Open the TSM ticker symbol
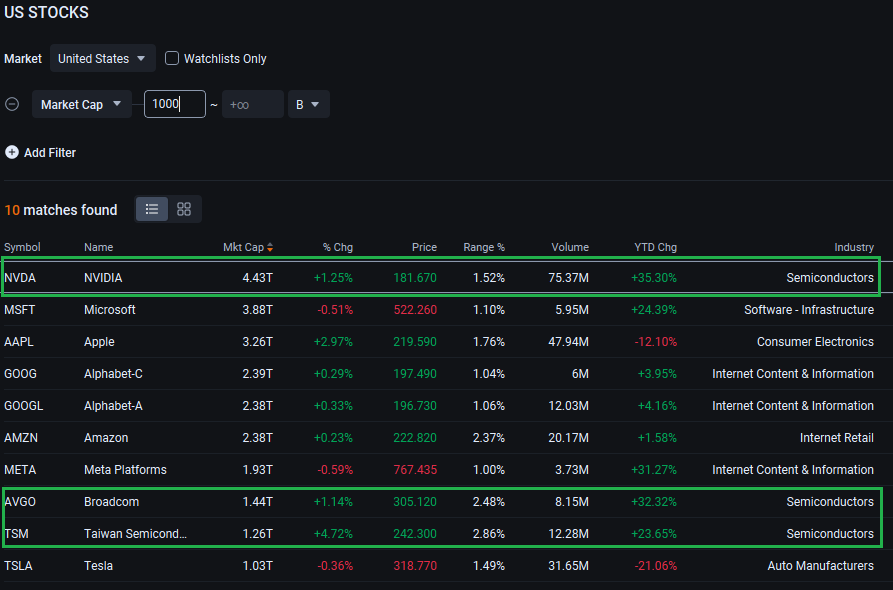This screenshot has width=893, height=590. click(x=17, y=534)
